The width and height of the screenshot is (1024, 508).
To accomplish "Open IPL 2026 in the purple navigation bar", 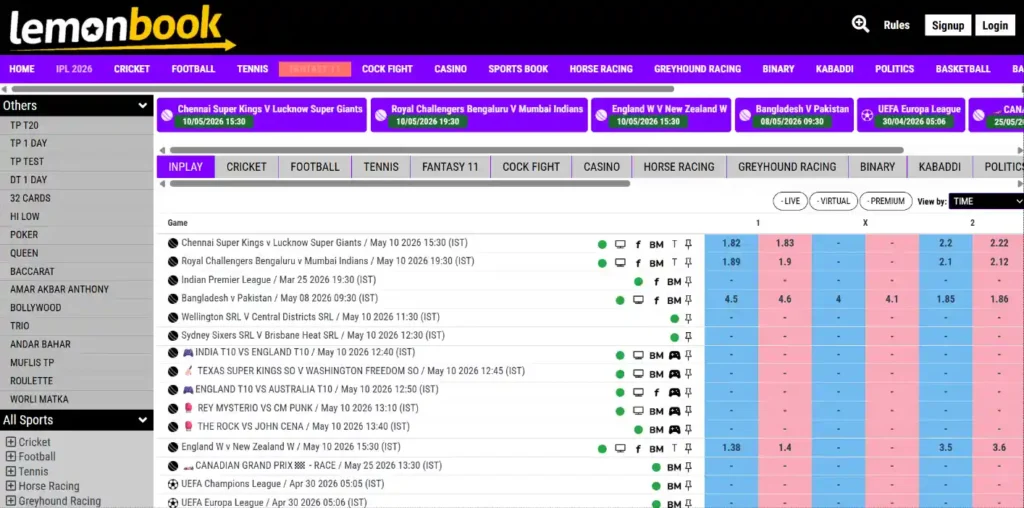I will [x=74, y=69].
